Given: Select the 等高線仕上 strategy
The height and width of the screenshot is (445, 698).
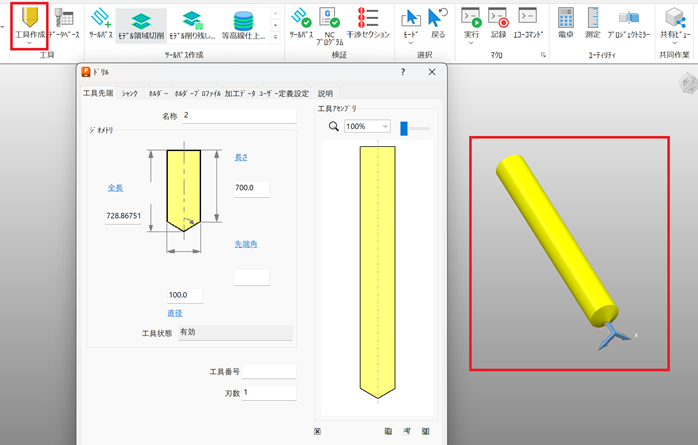Looking at the screenshot, I should pos(243,25).
